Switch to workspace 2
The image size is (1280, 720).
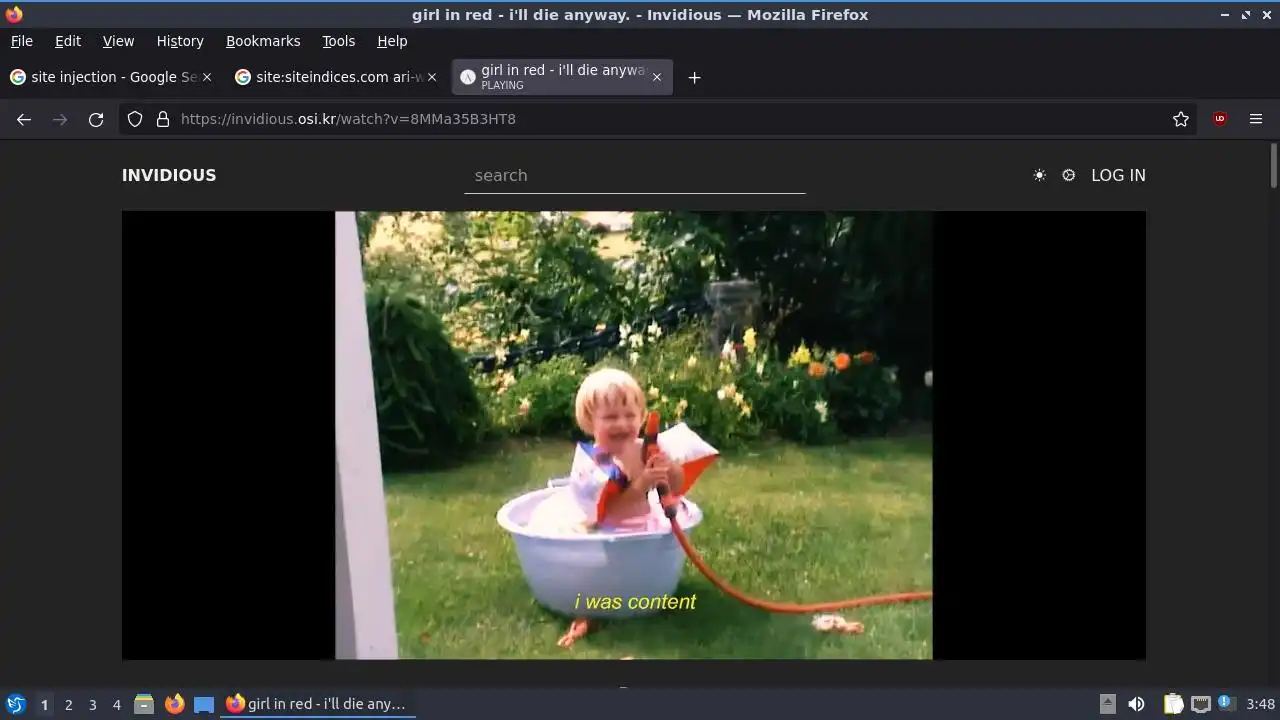[x=68, y=705]
